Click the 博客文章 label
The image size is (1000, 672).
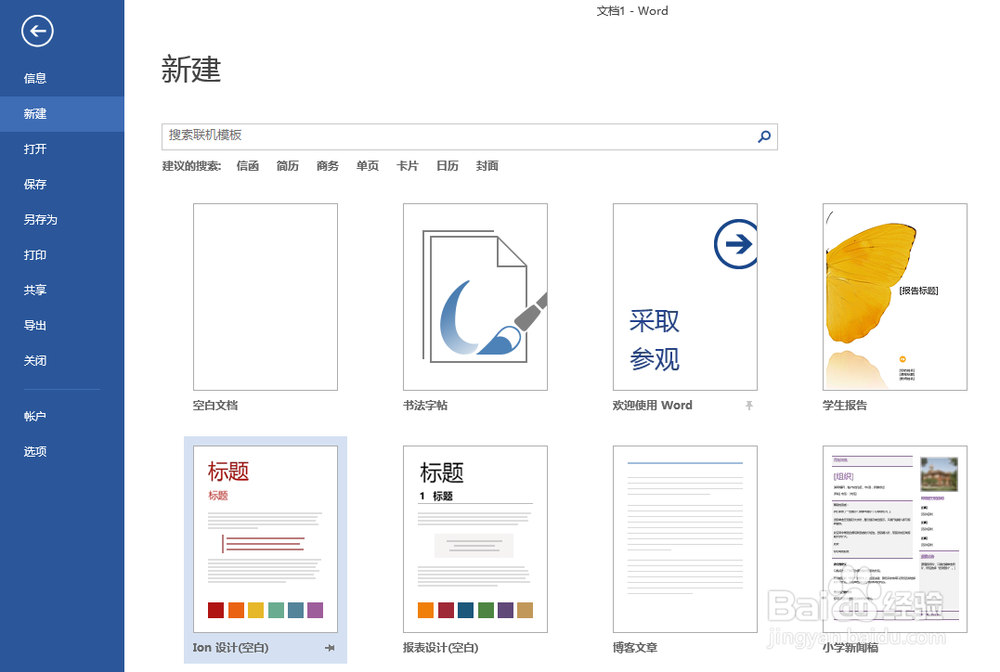pos(635,648)
